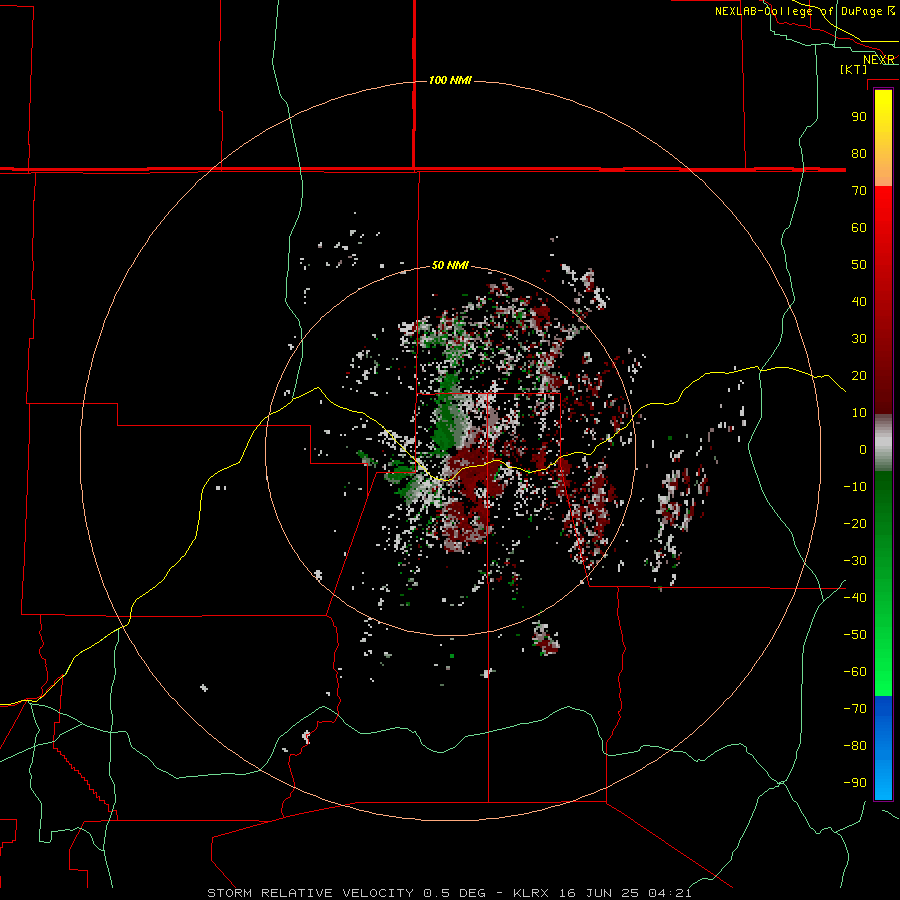Select the -50 scale value
Screen dimensions: 900x900
tap(855, 635)
